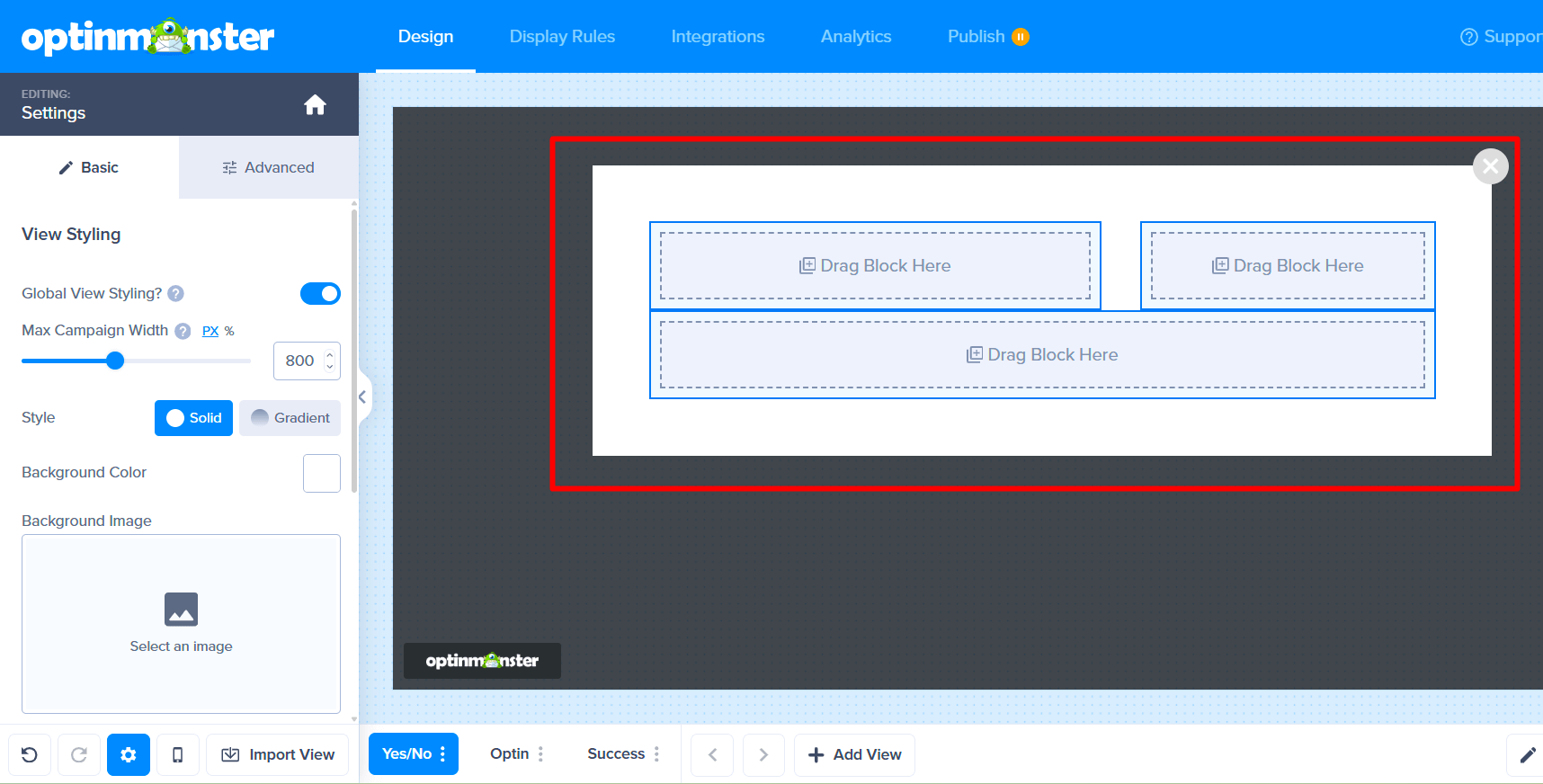Adjust Max Campaign Width stepper arrows
This screenshot has height=784, width=1543.
[x=330, y=361]
